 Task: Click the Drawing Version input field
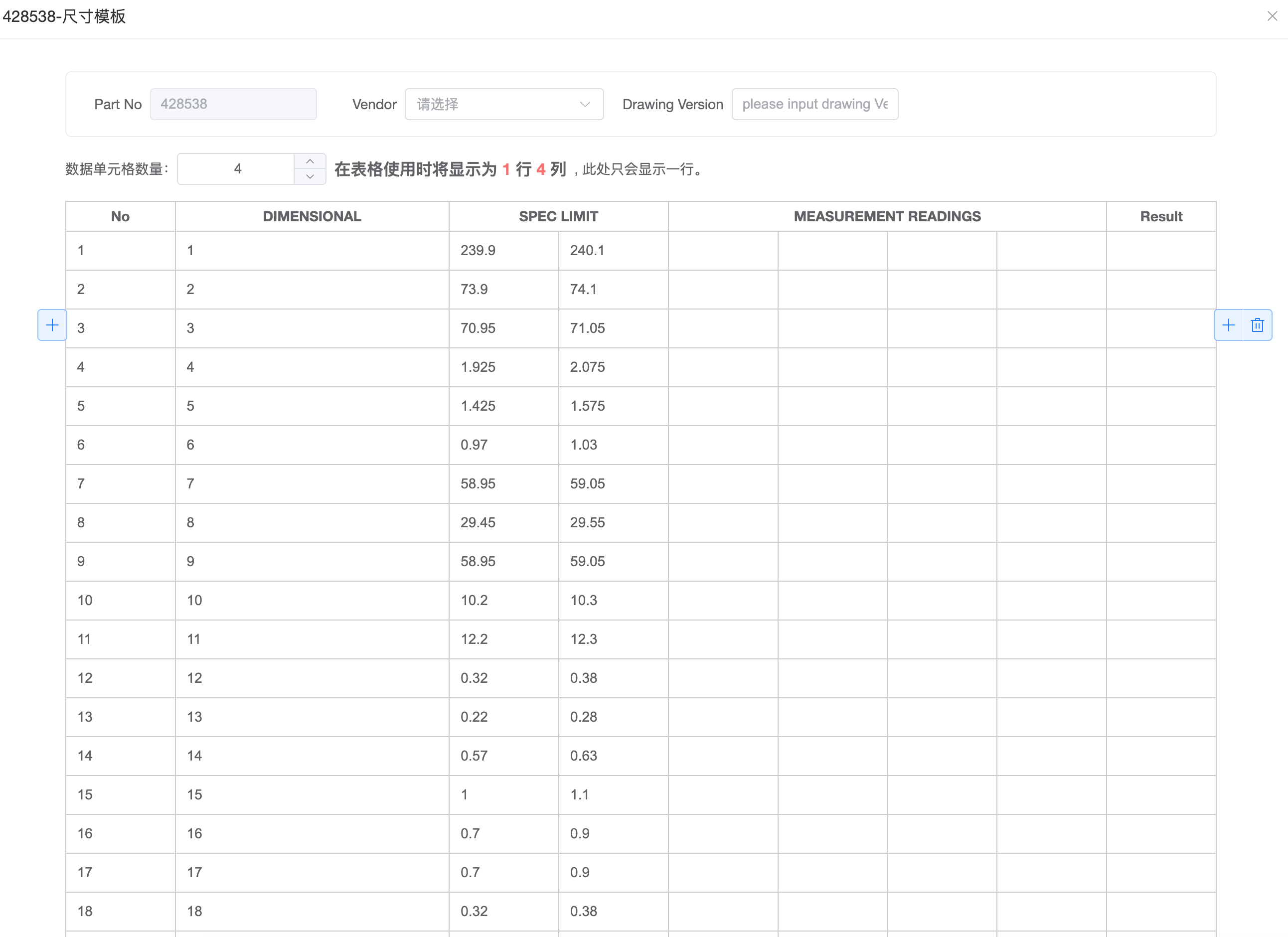click(814, 104)
